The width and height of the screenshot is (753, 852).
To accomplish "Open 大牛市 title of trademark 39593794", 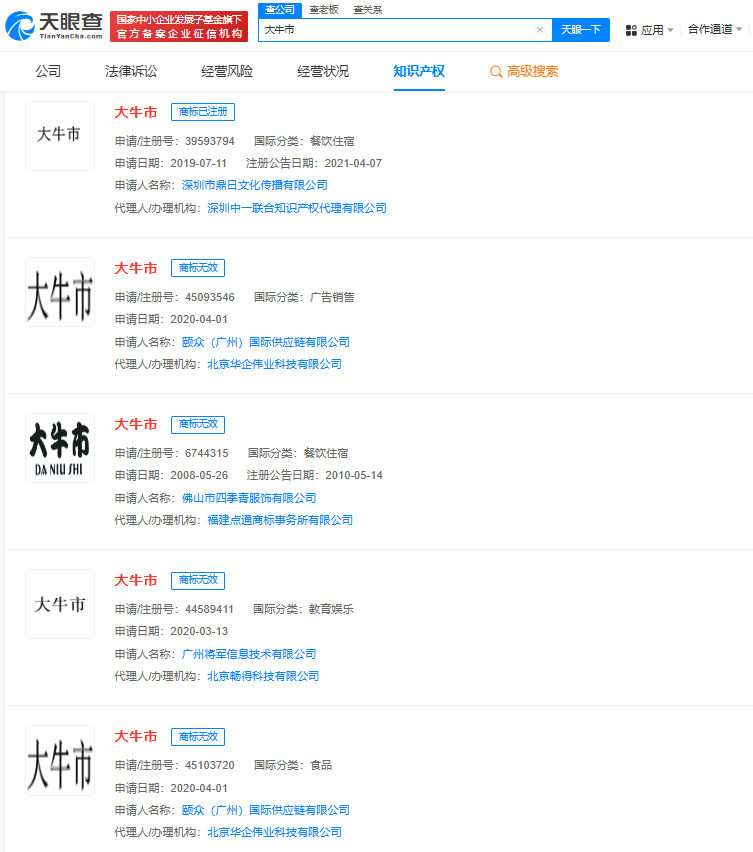I will click(x=136, y=112).
